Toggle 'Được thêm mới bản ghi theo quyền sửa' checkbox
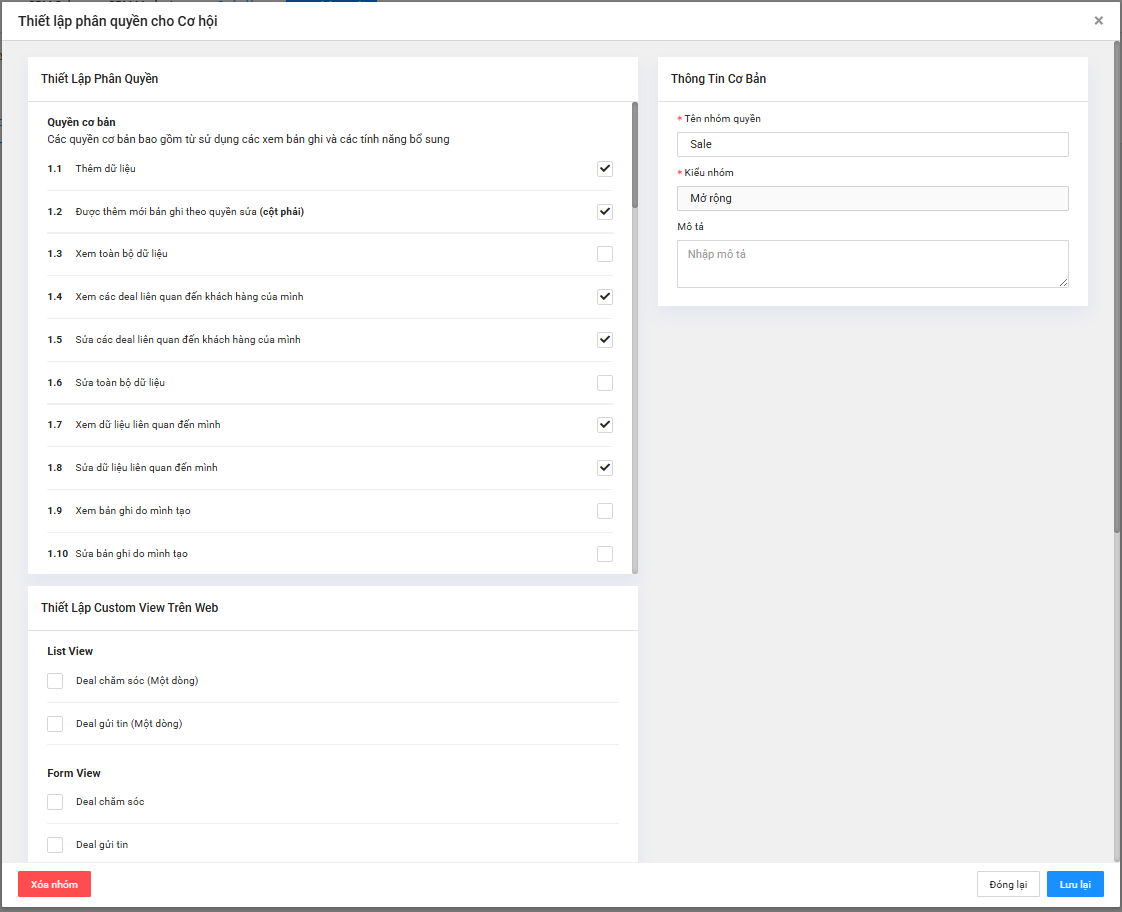The height and width of the screenshot is (912, 1122). (605, 212)
